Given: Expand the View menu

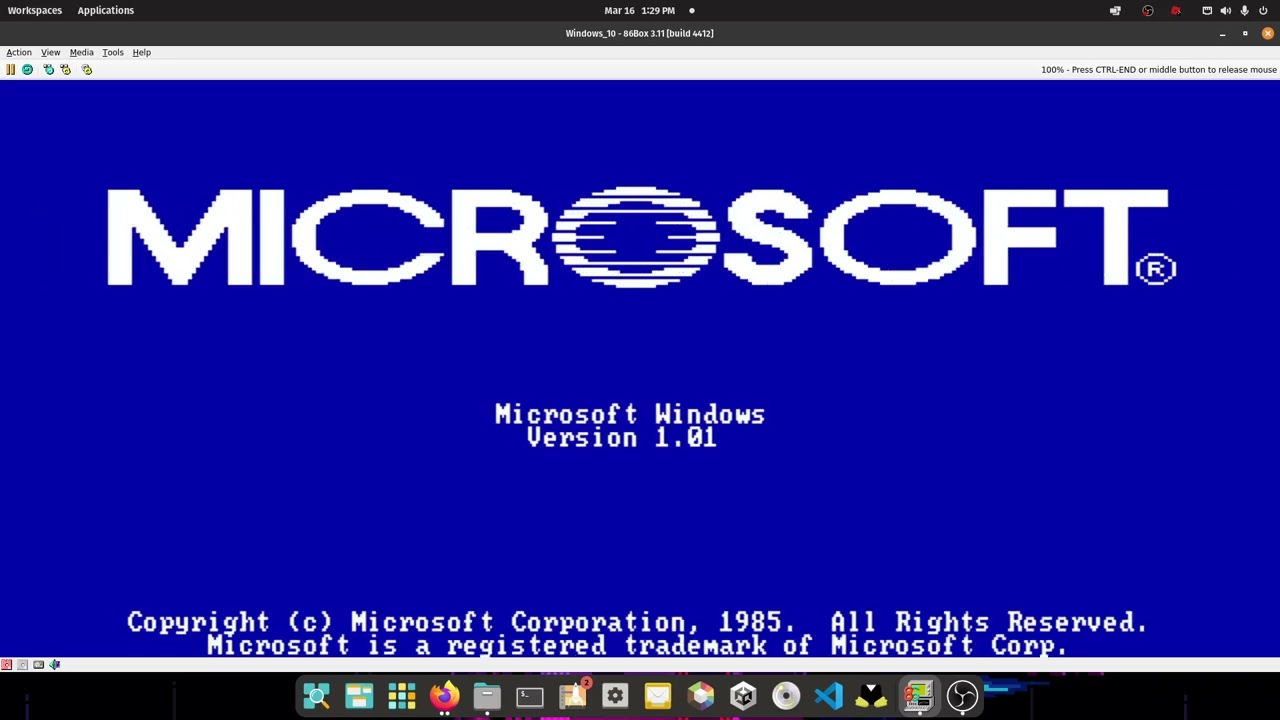Looking at the screenshot, I should point(50,52).
